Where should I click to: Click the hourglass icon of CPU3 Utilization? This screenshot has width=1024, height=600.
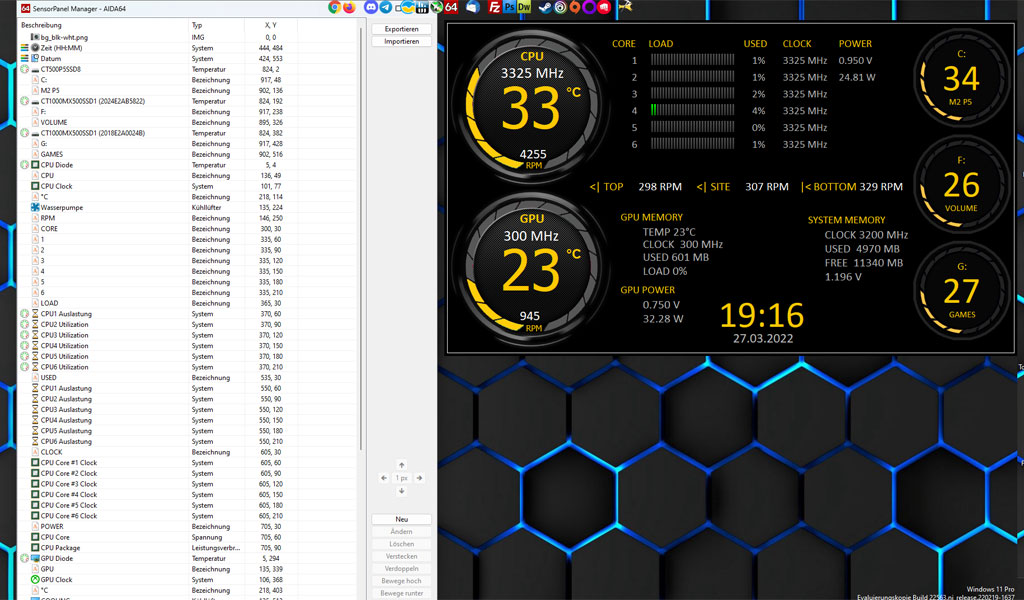pyautogui.click(x=35, y=335)
